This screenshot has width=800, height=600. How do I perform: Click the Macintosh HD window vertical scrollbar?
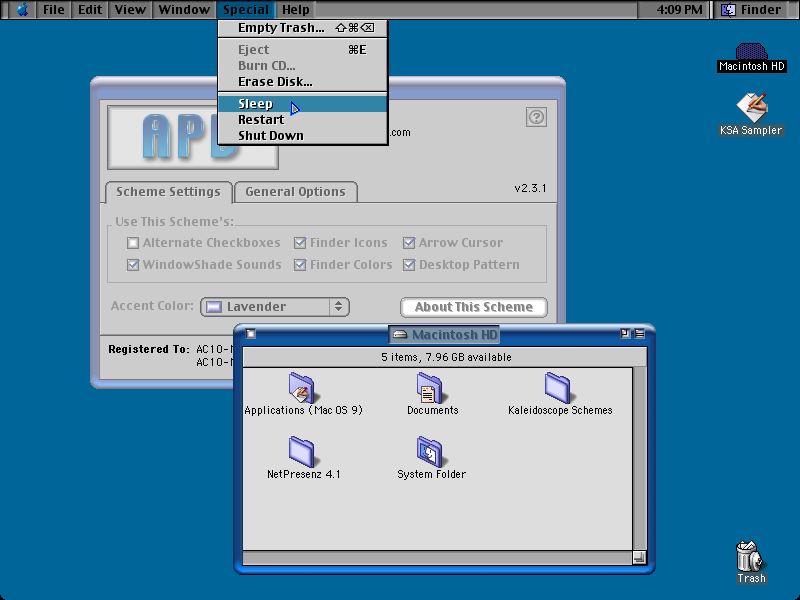(640, 458)
